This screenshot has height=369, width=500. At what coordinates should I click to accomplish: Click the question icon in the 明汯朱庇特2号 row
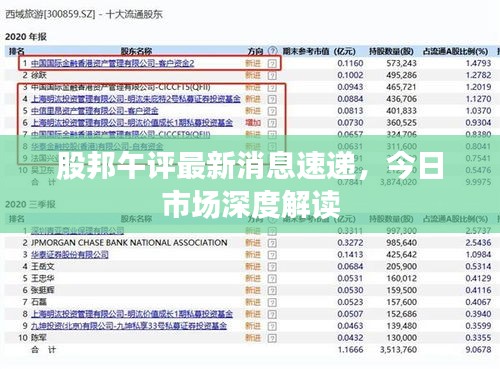(272, 99)
